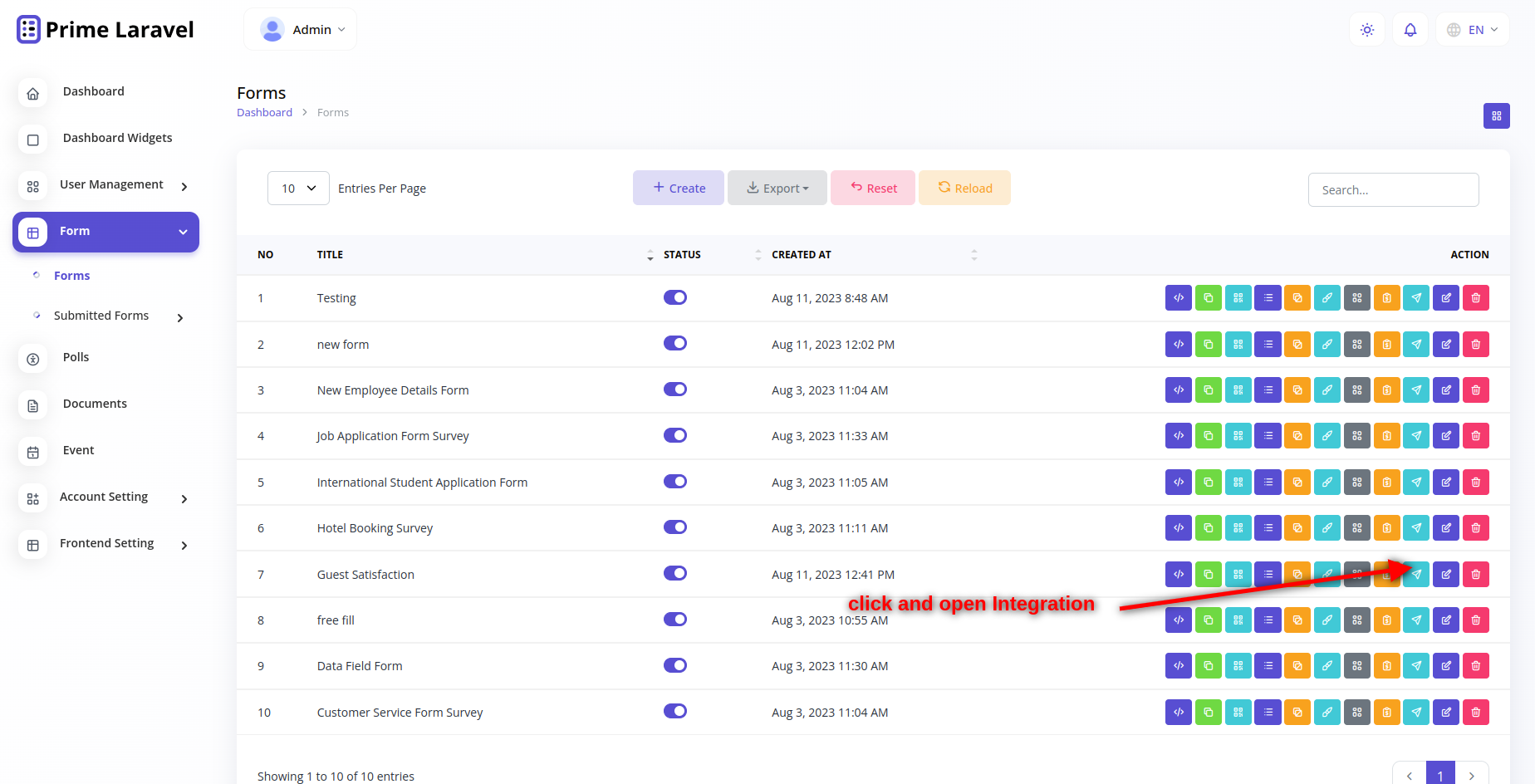Click the Reload button
The height and width of the screenshot is (784, 1535).
pos(964,188)
